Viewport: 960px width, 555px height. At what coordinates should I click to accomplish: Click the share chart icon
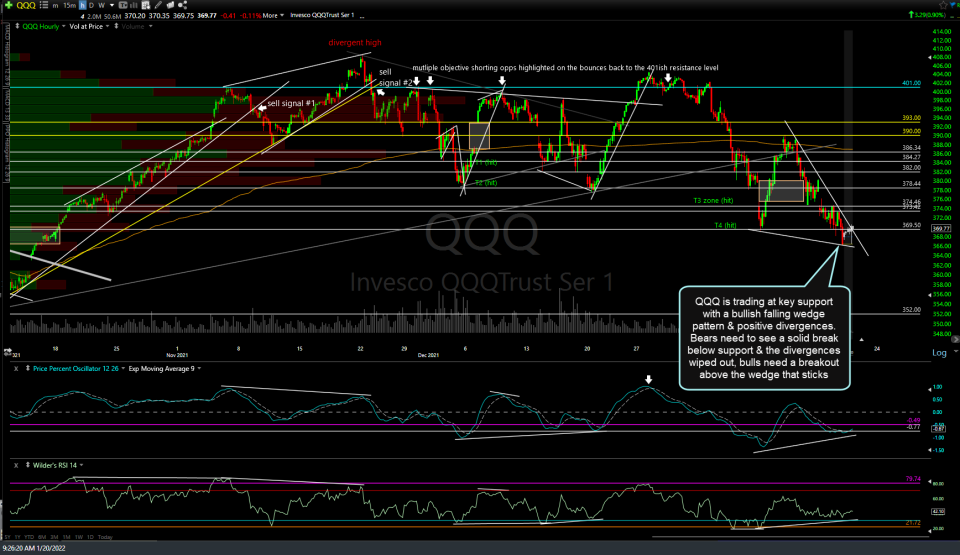pyautogui.click(x=182, y=5)
